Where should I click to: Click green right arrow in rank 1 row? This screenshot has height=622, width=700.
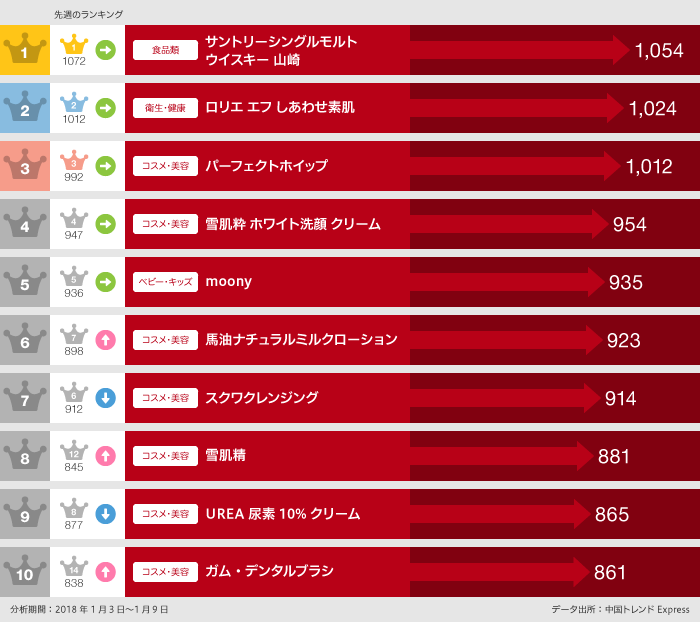[105, 49]
